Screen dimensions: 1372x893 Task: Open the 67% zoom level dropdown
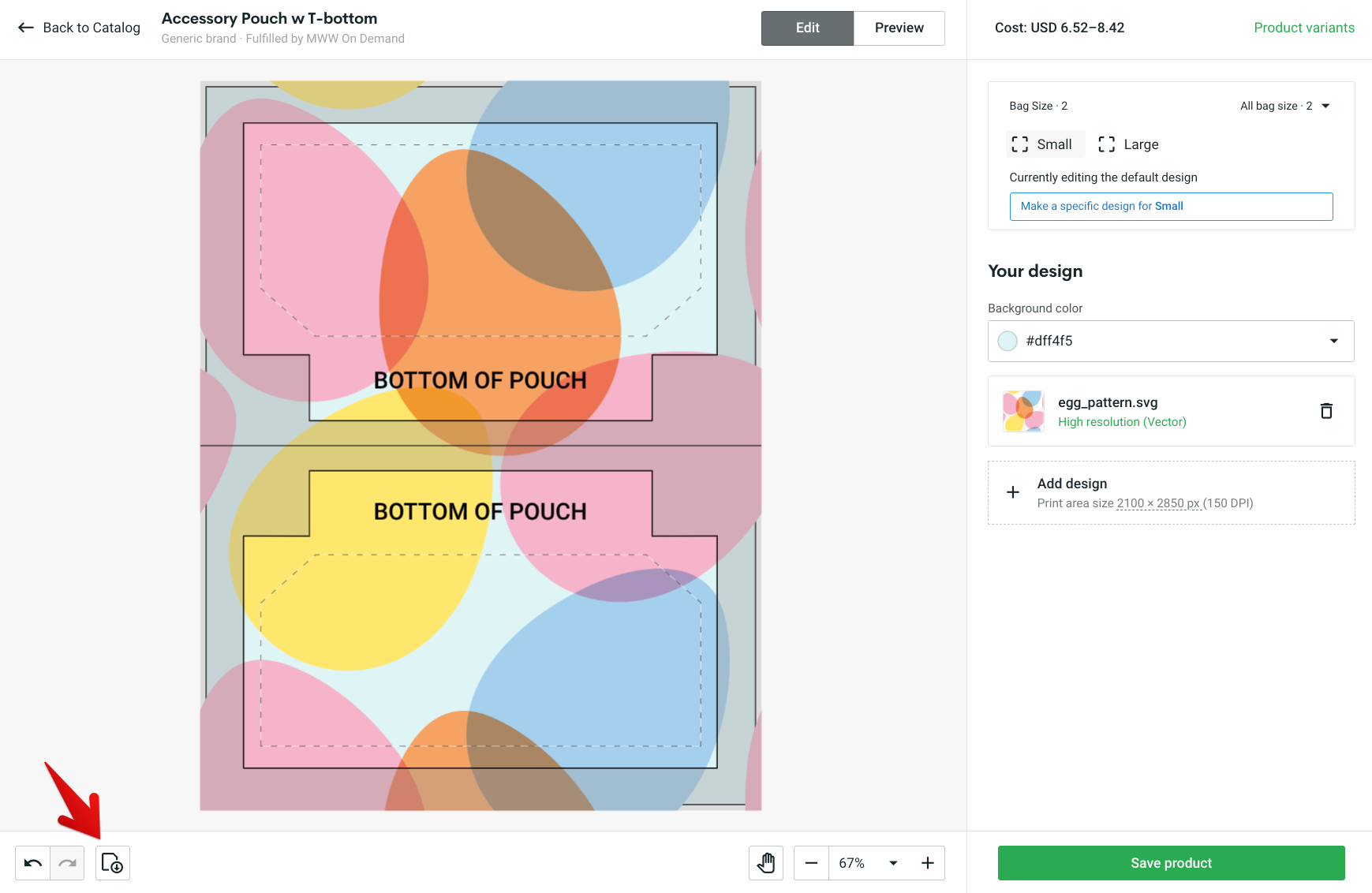869,863
